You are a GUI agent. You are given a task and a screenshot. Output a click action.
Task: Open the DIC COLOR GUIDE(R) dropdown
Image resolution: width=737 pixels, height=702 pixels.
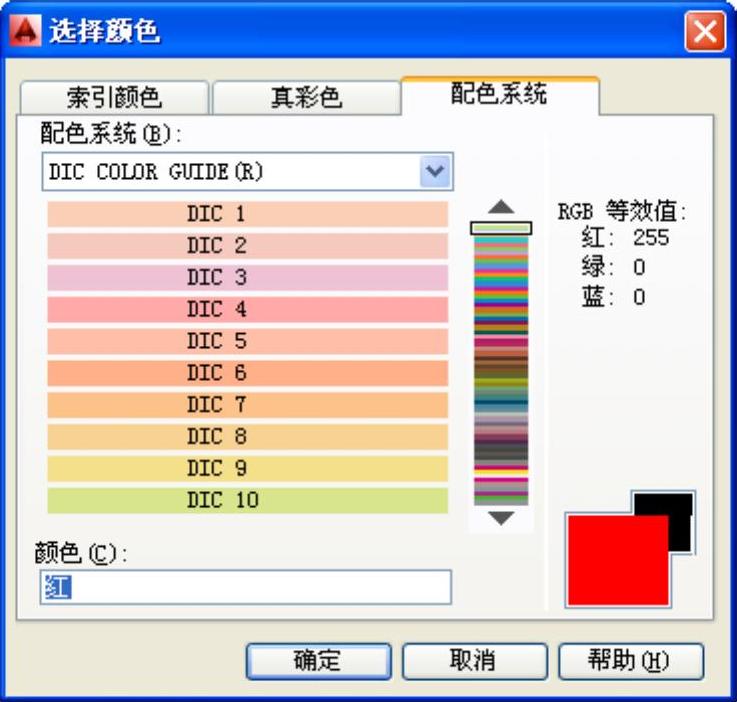click(x=435, y=172)
